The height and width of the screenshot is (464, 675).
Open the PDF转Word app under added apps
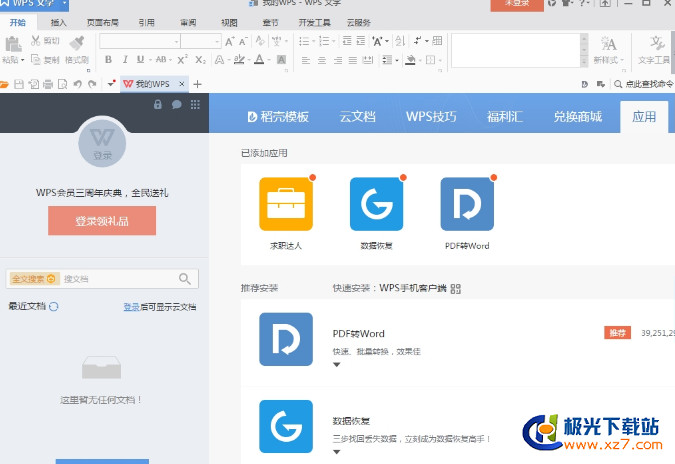pyautogui.click(x=467, y=204)
